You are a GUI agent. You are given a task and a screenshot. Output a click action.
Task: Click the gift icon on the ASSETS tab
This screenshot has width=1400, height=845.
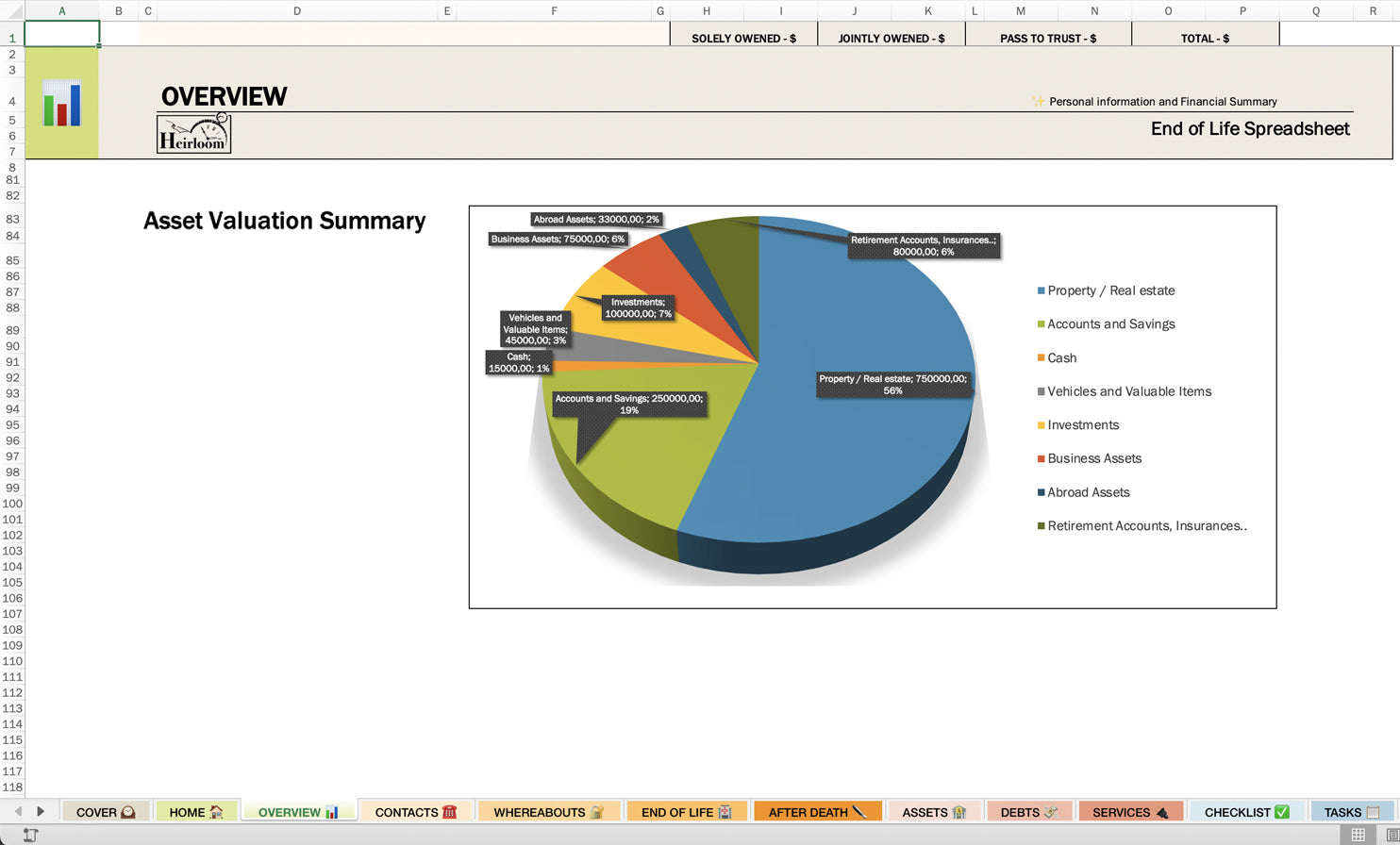[959, 811]
